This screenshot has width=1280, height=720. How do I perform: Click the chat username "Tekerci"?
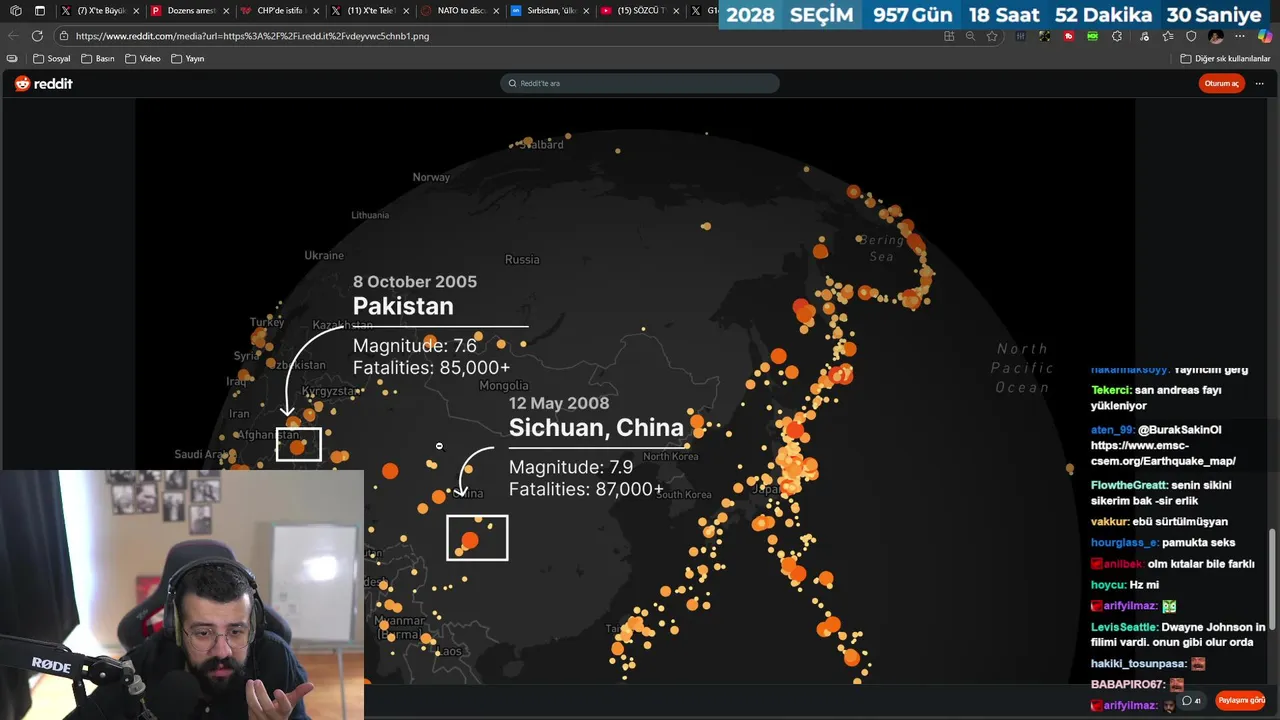[1110, 390]
